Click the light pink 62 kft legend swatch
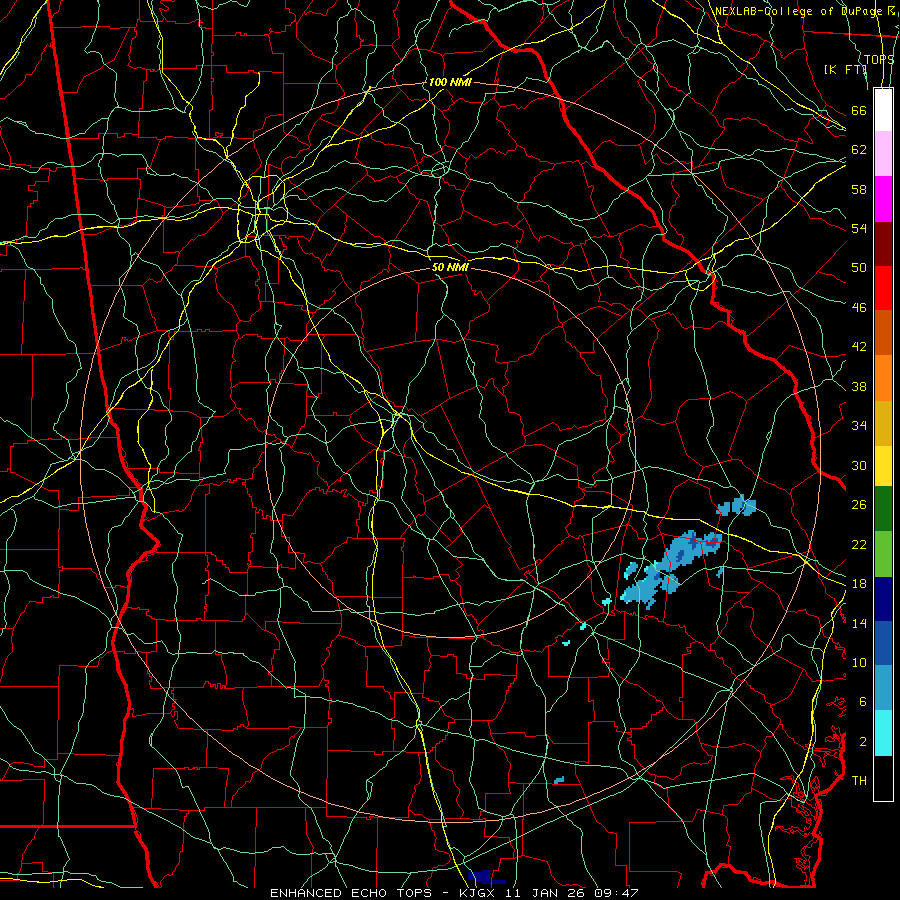 (883, 154)
